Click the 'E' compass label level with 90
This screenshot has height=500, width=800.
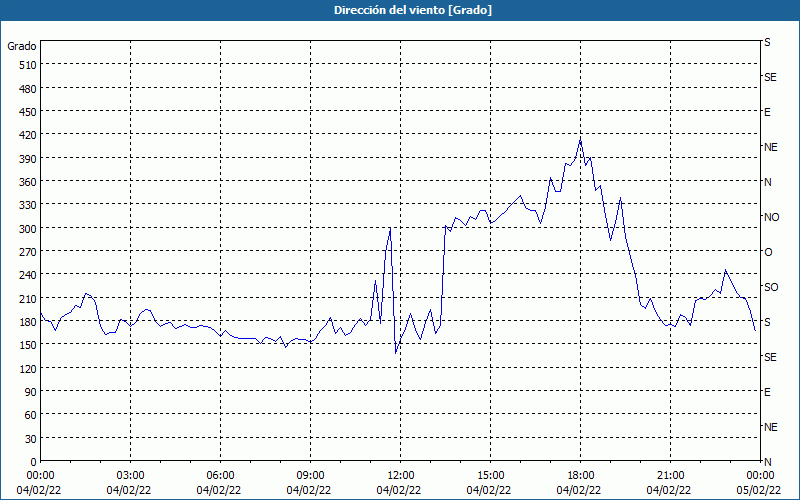tap(767, 392)
